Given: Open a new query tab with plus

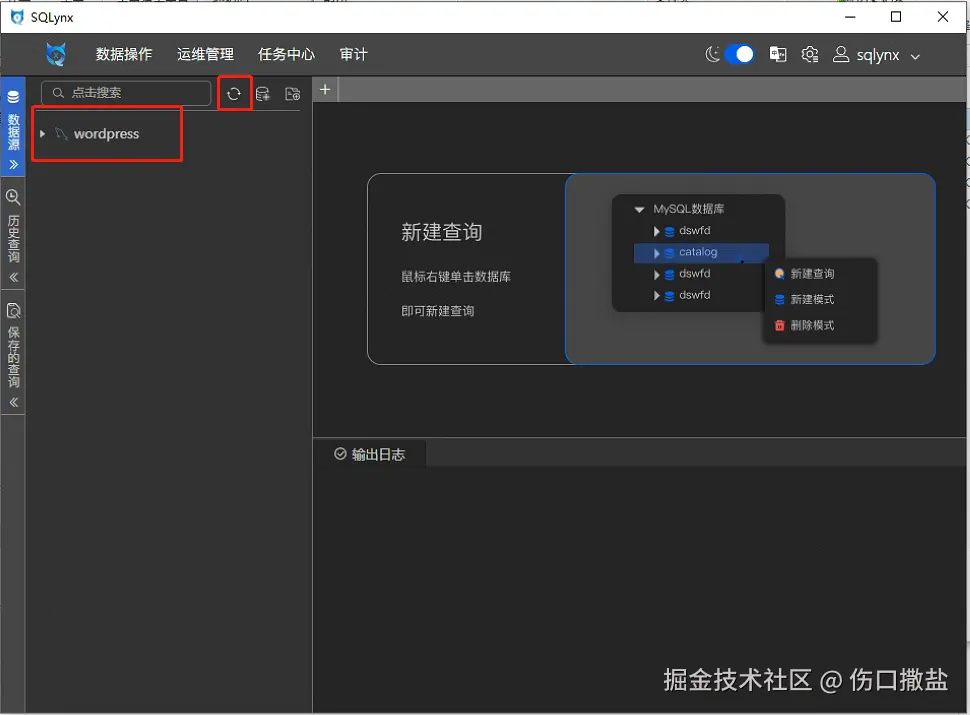Looking at the screenshot, I should [325, 90].
